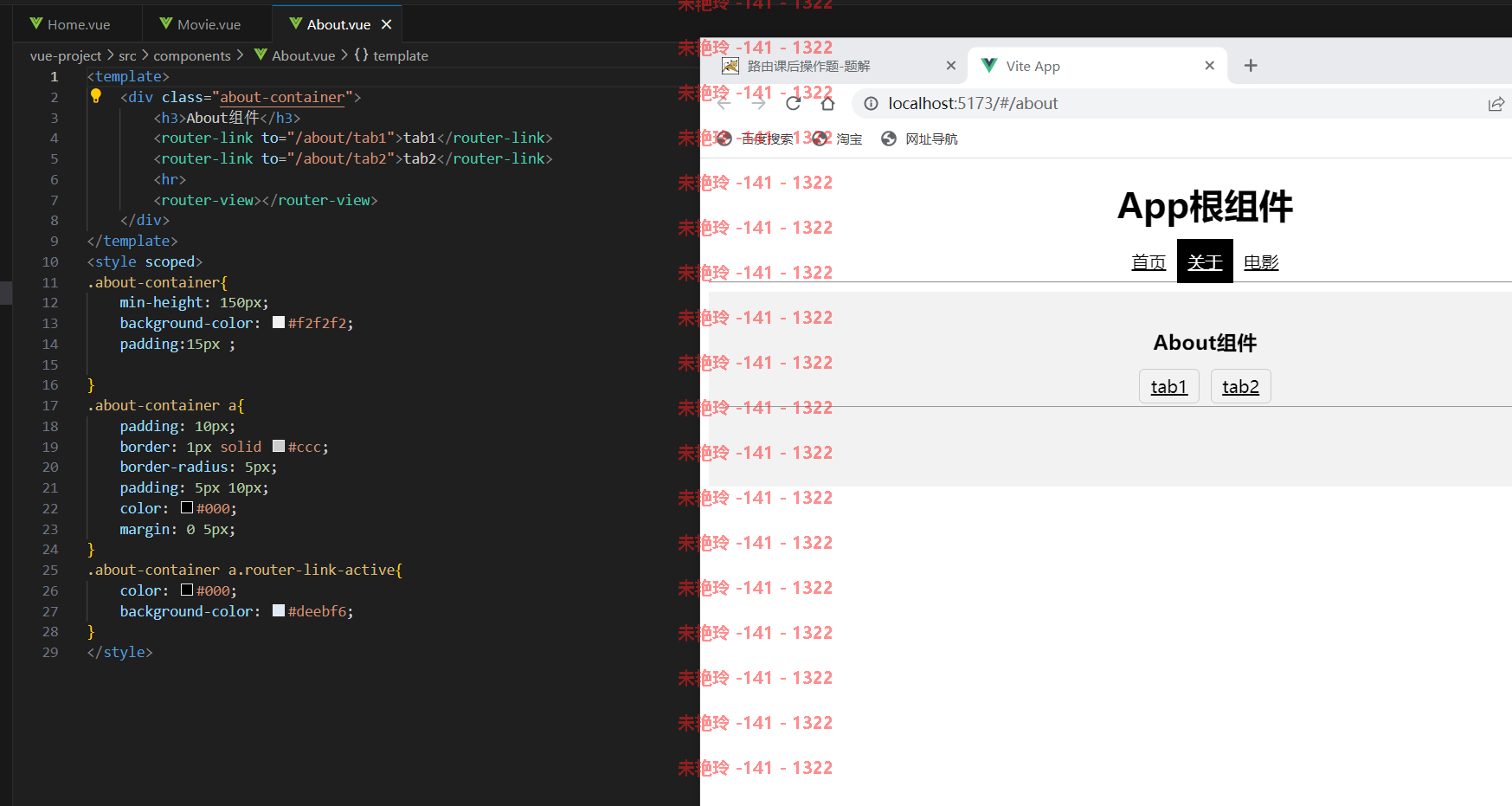The width and height of the screenshot is (1512, 806).
Task: Open the template symbol breadcrumb
Action: (x=391, y=55)
